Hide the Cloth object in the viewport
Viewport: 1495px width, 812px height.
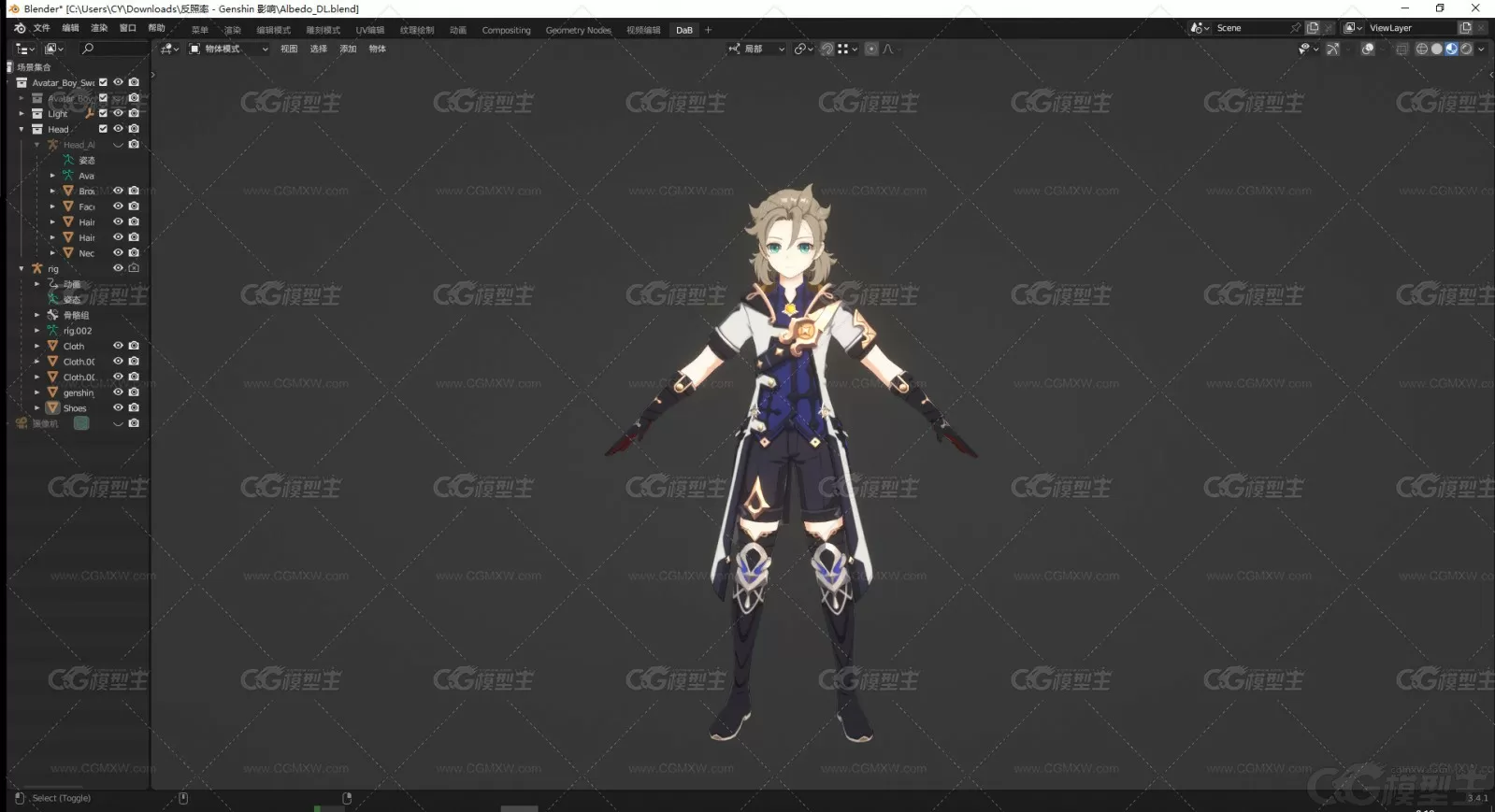(x=118, y=346)
